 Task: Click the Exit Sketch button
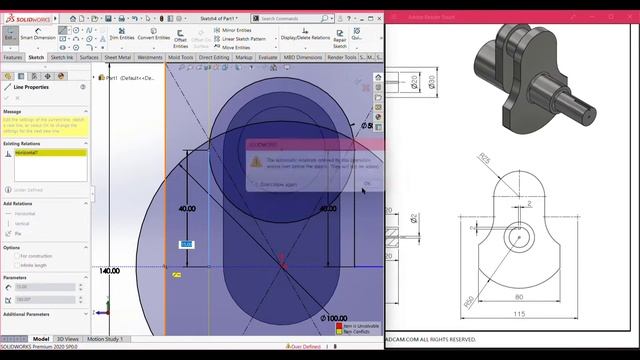tap(10, 35)
